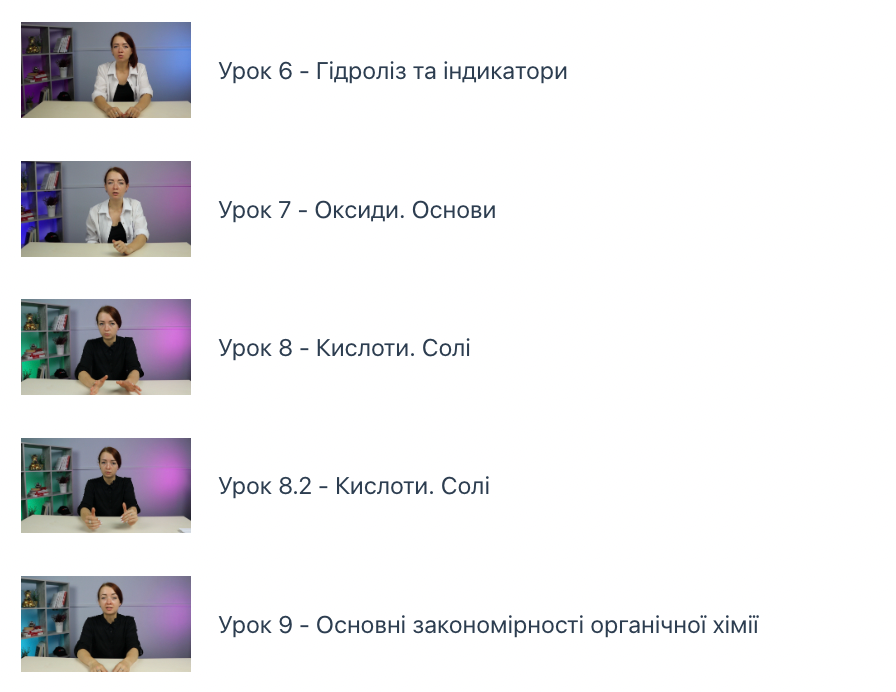Choose the second acids and salts preview, lesson 8.2
This screenshot has width=896, height=692.
point(106,485)
